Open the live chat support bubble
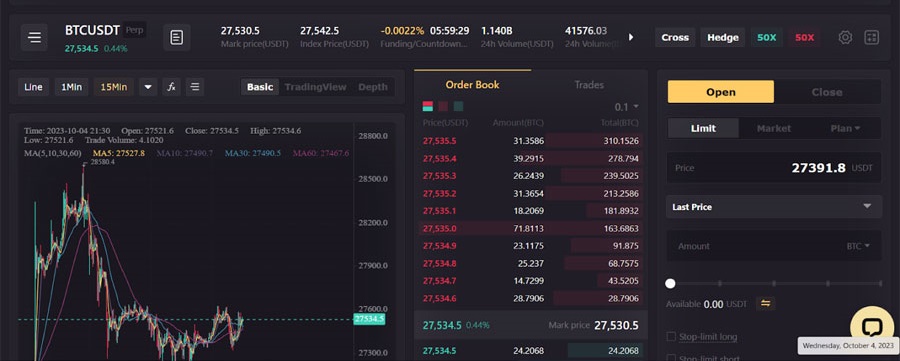The image size is (900, 361). pyautogui.click(x=871, y=327)
